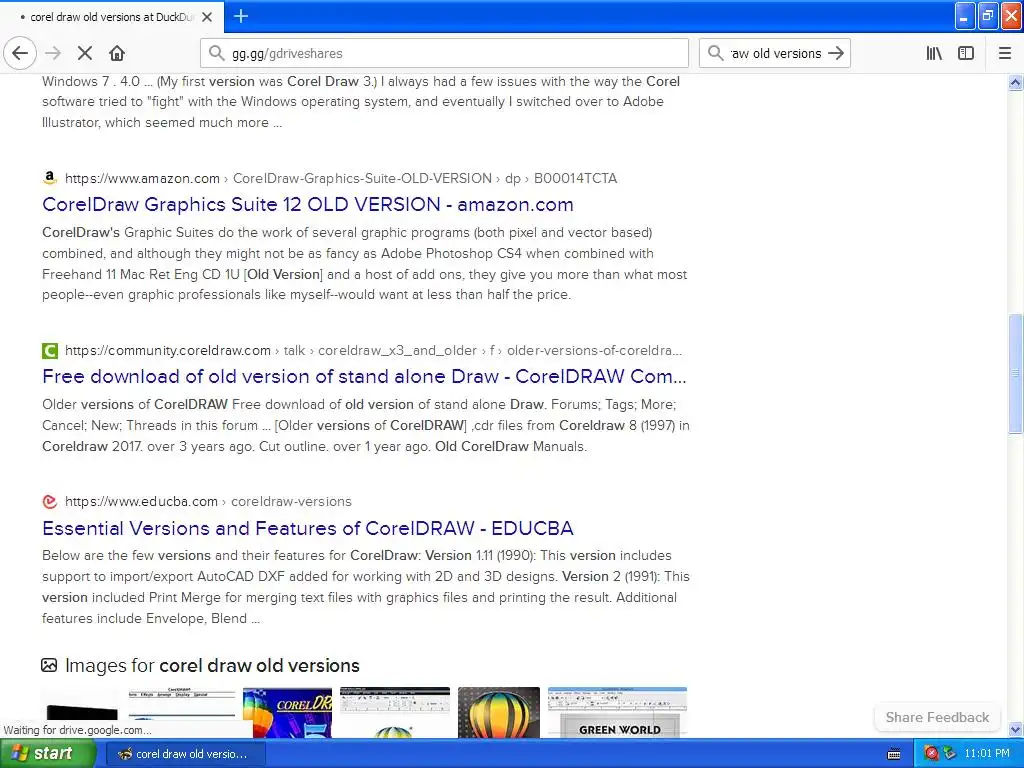Click the magnifier icon in address bar
The image size is (1024, 768).
click(x=217, y=53)
